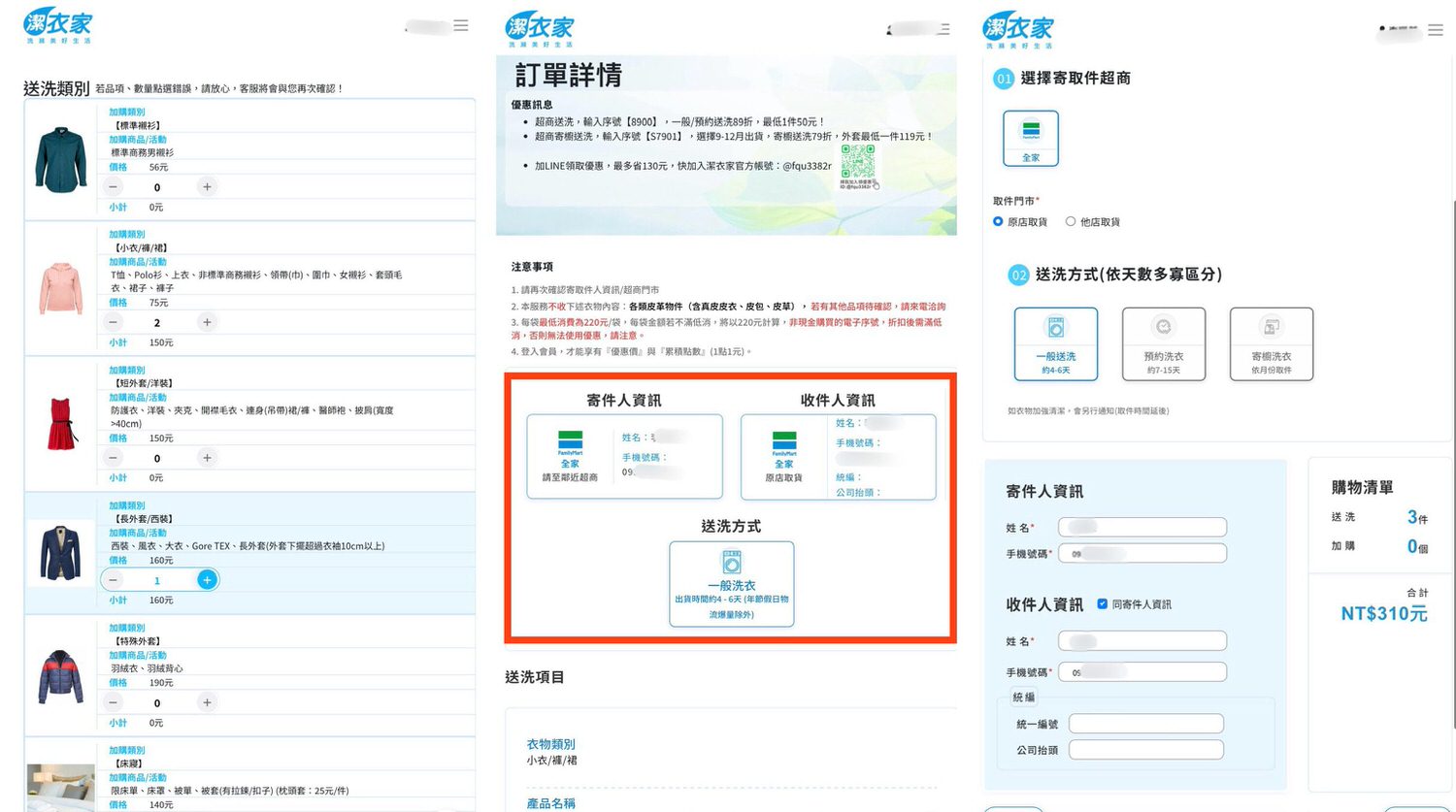The height and width of the screenshot is (812, 1456).
Task: Click the red dress thumbnail
Action: 62,423
